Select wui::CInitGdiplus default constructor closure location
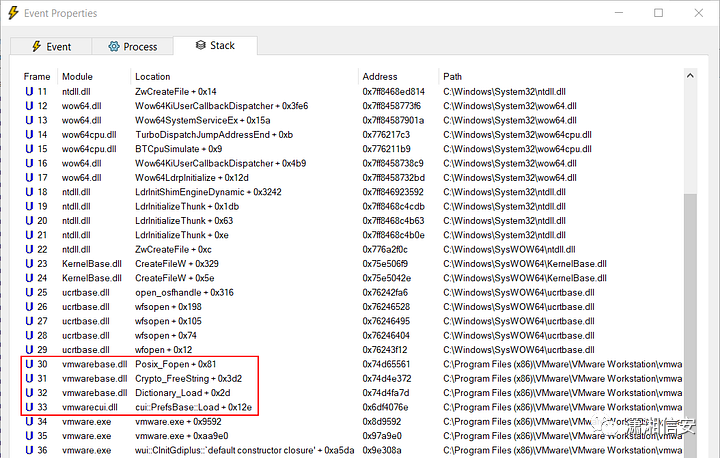The image size is (720, 458). 244,450
